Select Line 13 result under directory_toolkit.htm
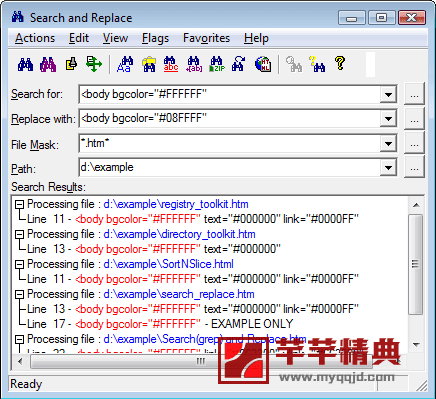436x399 pixels. pyautogui.click(x=154, y=249)
